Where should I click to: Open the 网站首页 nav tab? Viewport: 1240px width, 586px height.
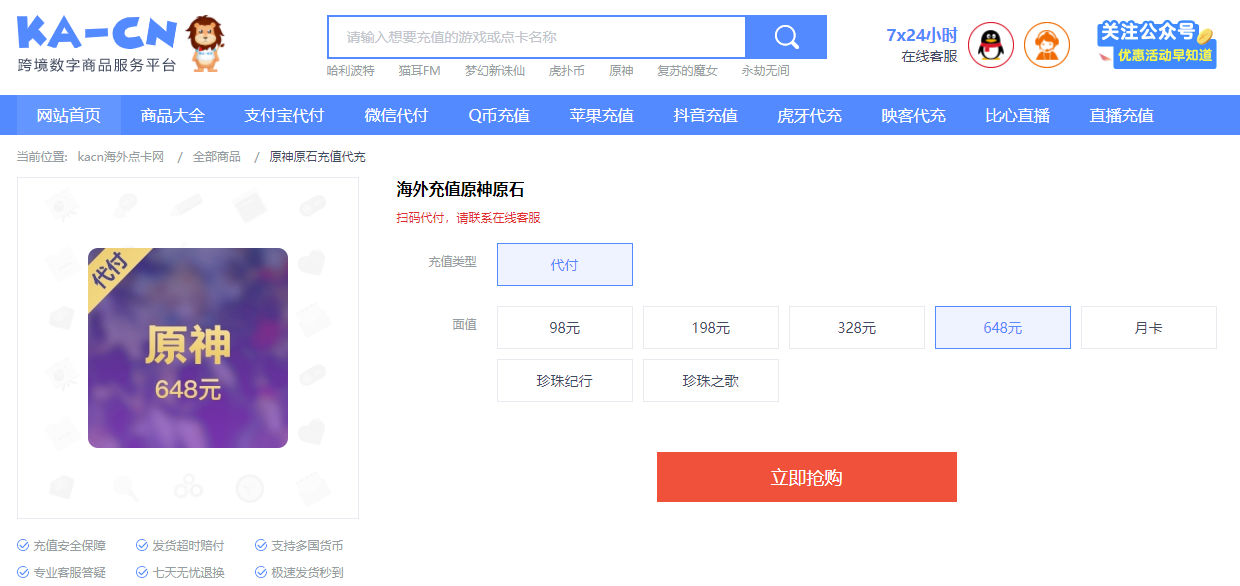point(69,115)
